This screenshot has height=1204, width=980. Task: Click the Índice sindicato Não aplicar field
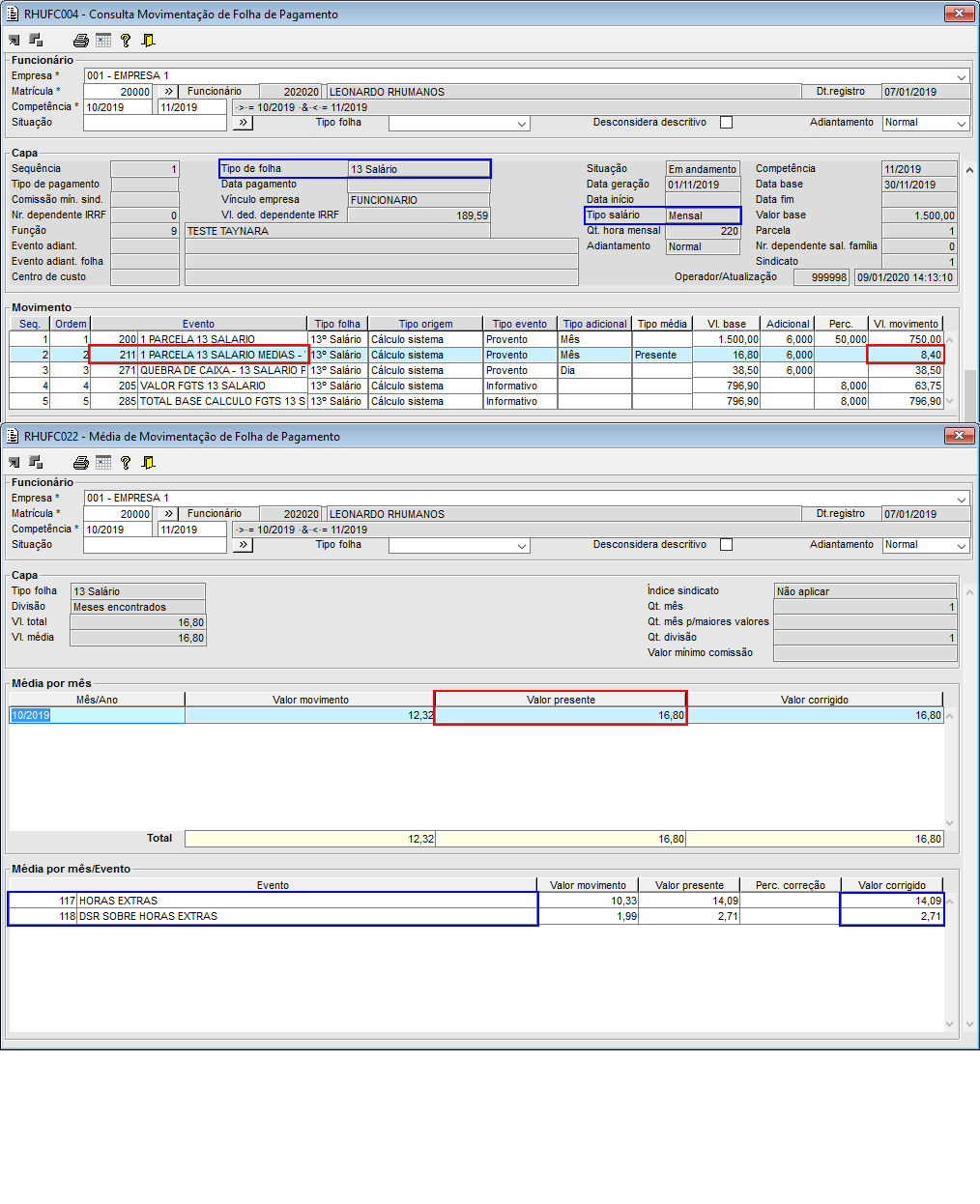865,591
